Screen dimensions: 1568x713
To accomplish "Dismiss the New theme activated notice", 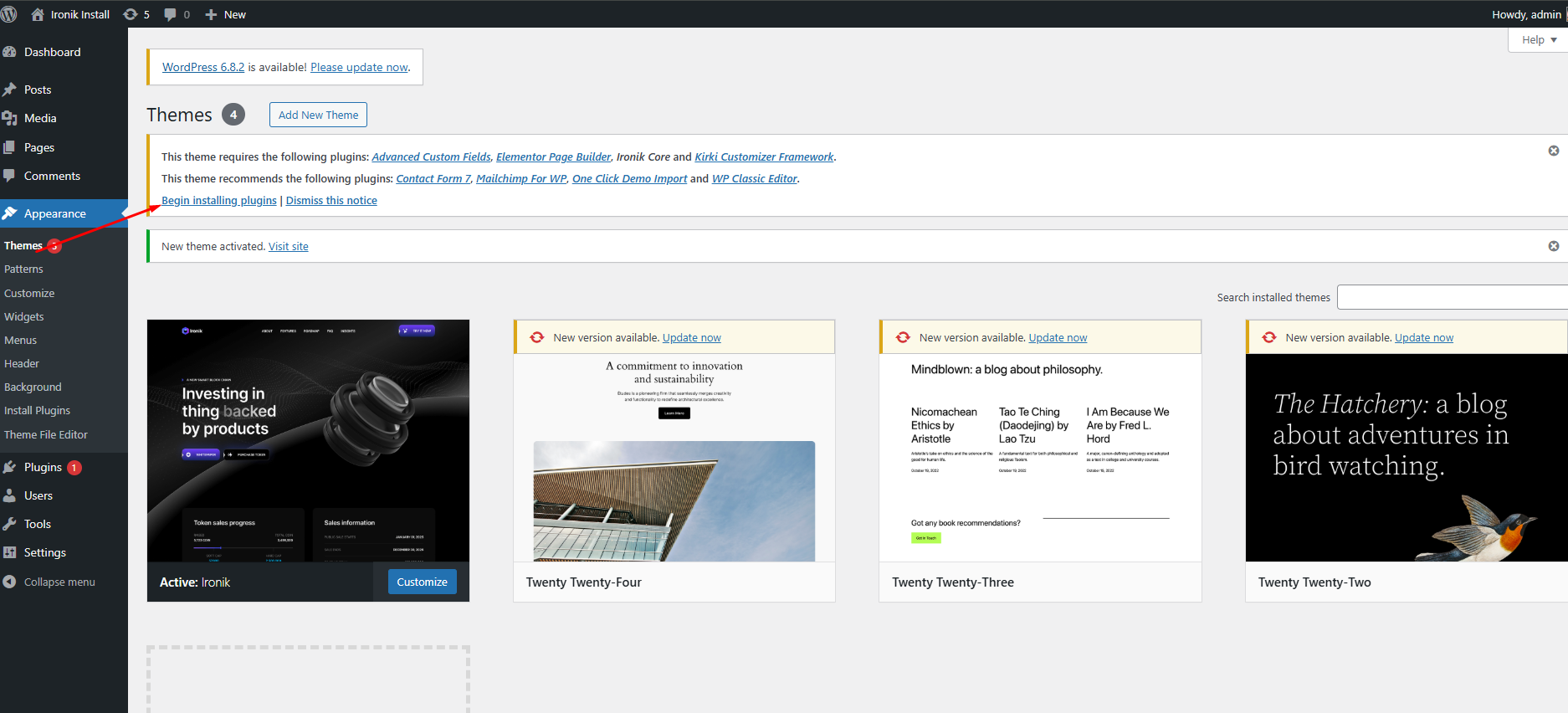I will (1553, 246).
